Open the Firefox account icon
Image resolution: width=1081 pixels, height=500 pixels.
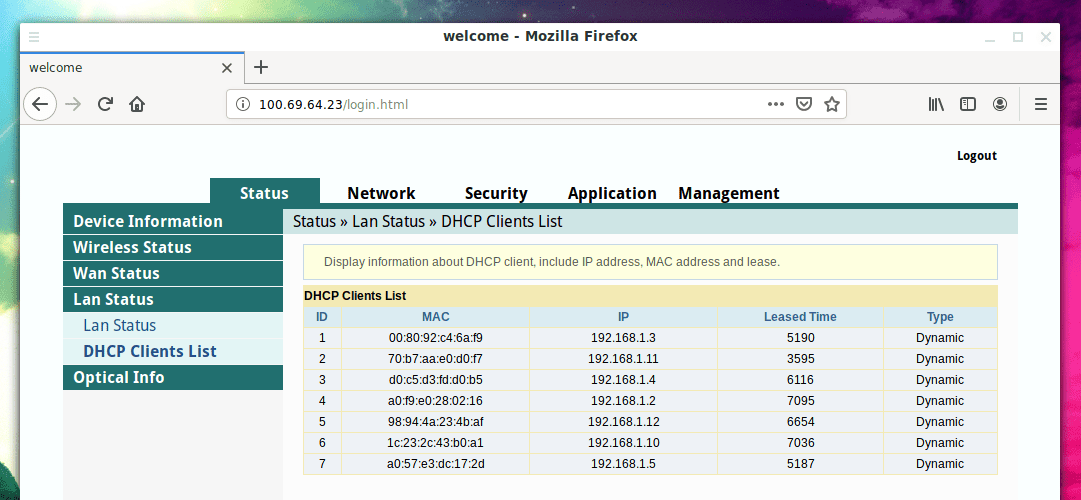pos(1000,104)
